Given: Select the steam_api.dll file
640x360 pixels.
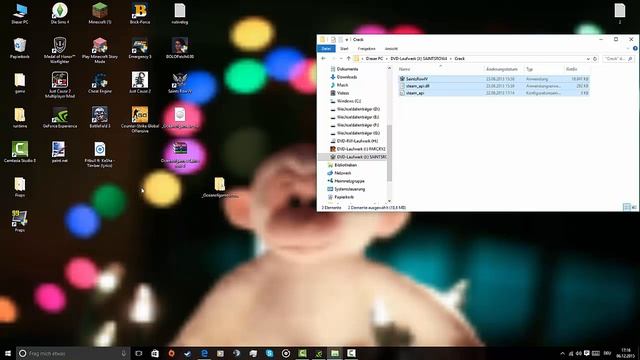Looking at the screenshot, I should click(x=494, y=86).
